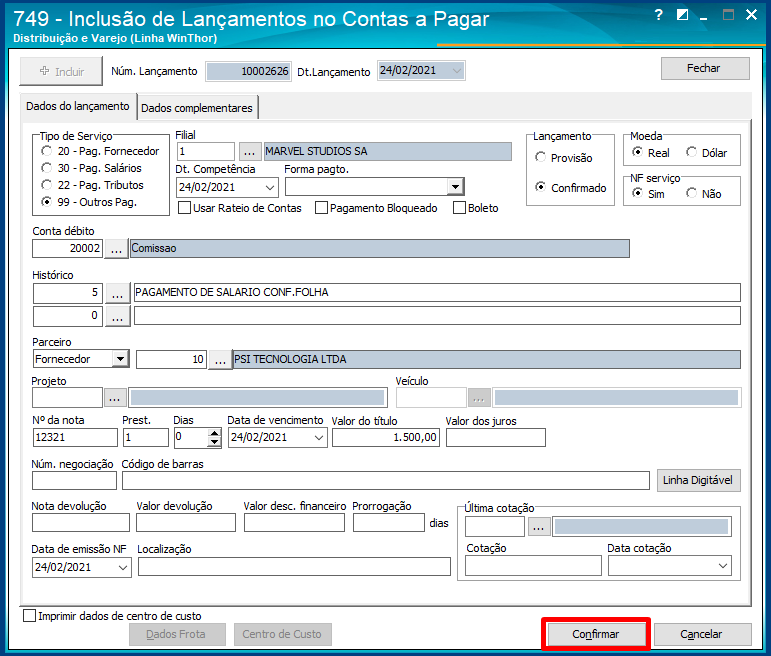
Task: Open Projeto lookup ellipsis button
Action: coord(115,398)
